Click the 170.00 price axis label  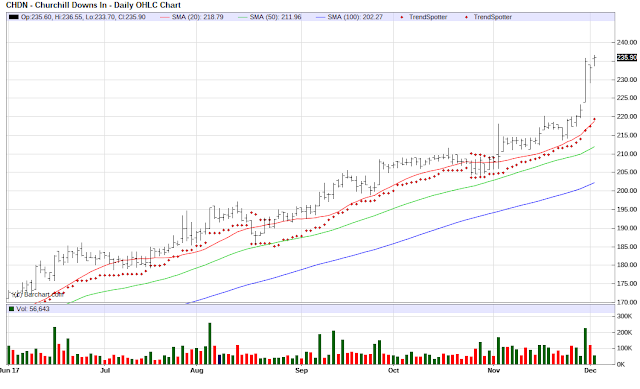(627, 302)
